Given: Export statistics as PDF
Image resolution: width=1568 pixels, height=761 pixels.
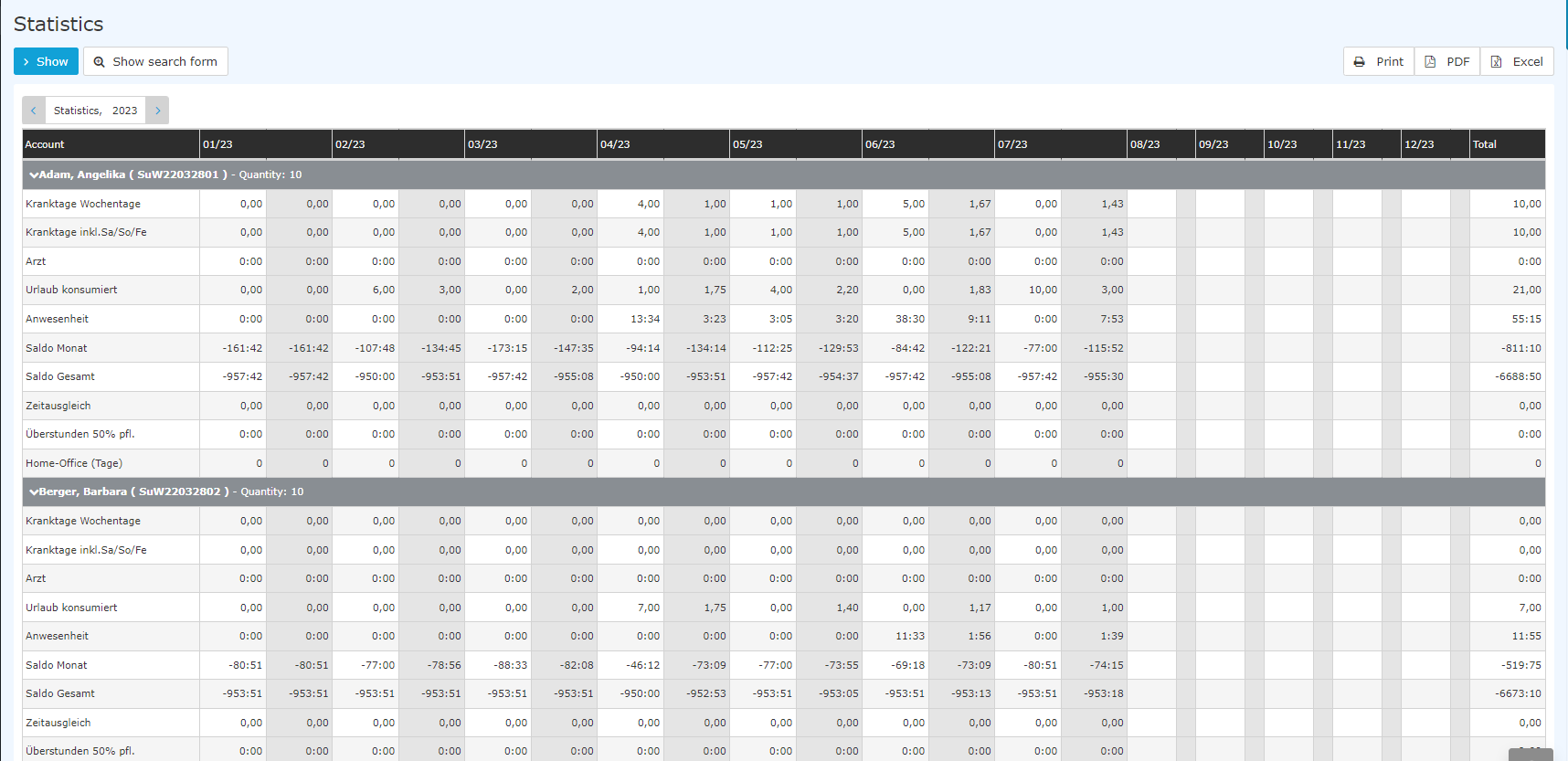Looking at the screenshot, I should coord(1447,61).
